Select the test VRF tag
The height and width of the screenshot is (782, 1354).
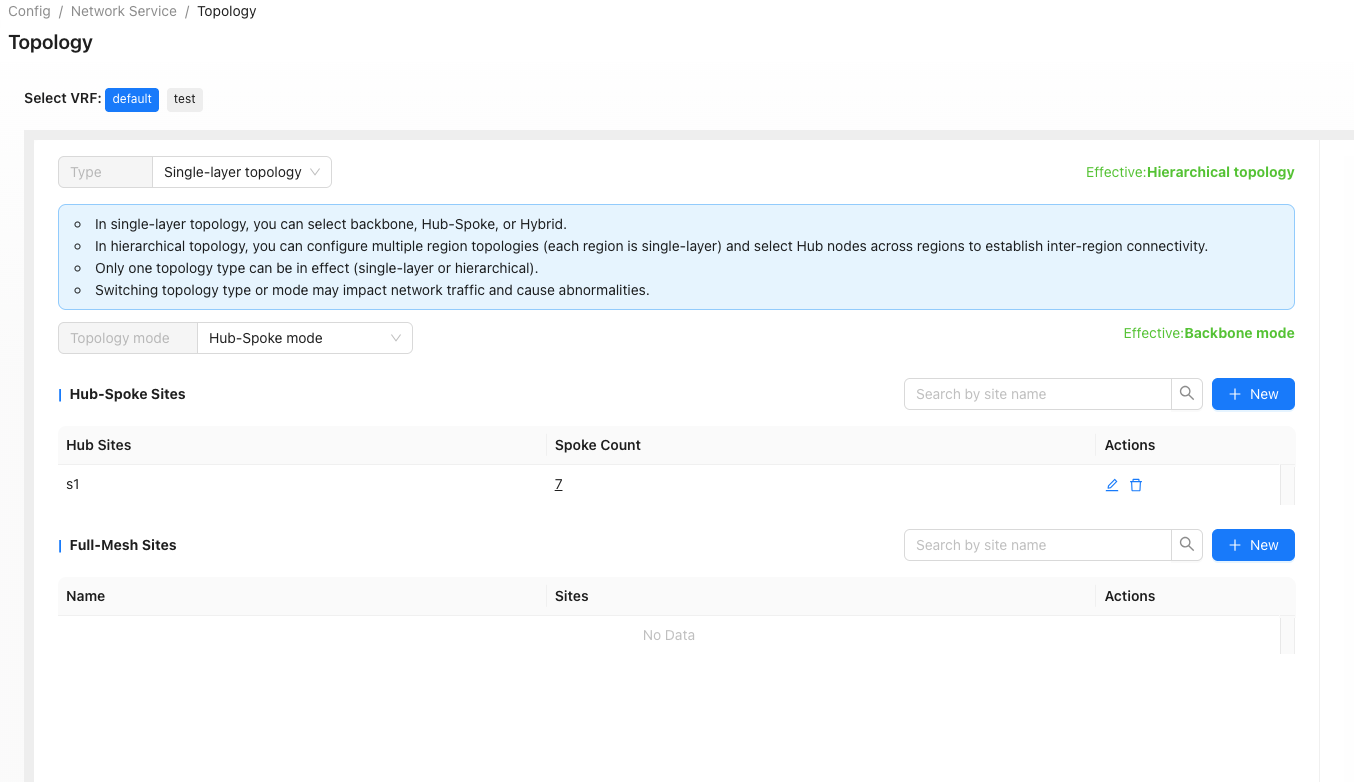click(184, 99)
